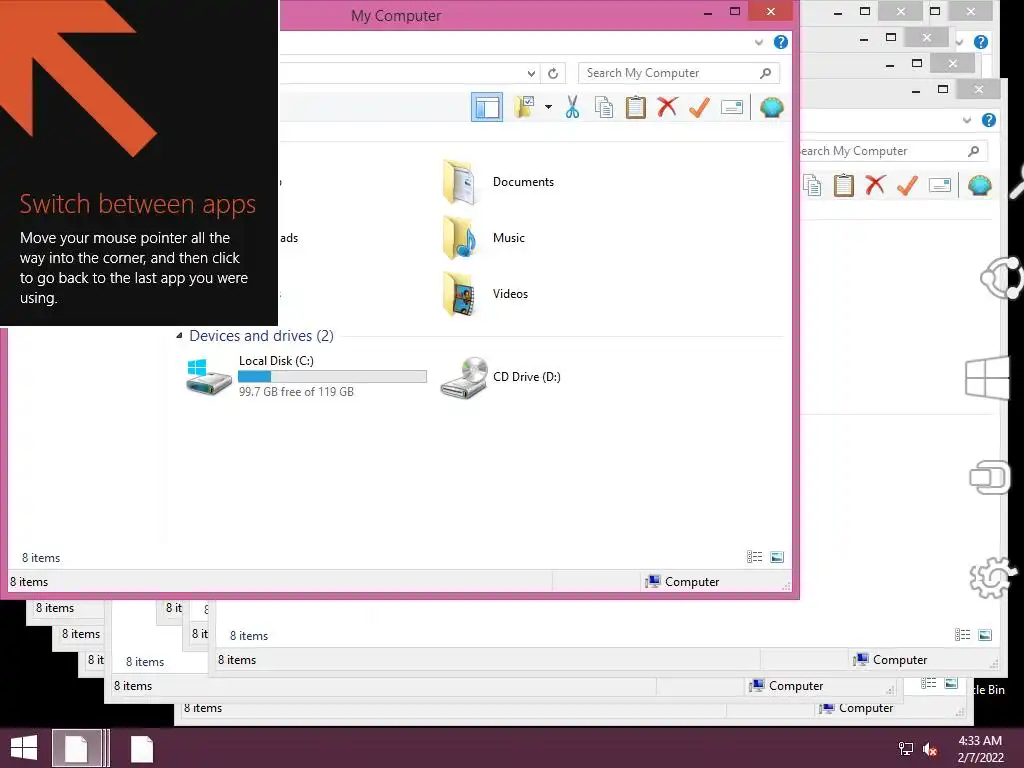Open the network icon in system tray
The height and width of the screenshot is (768, 1024).
pos(906,749)
